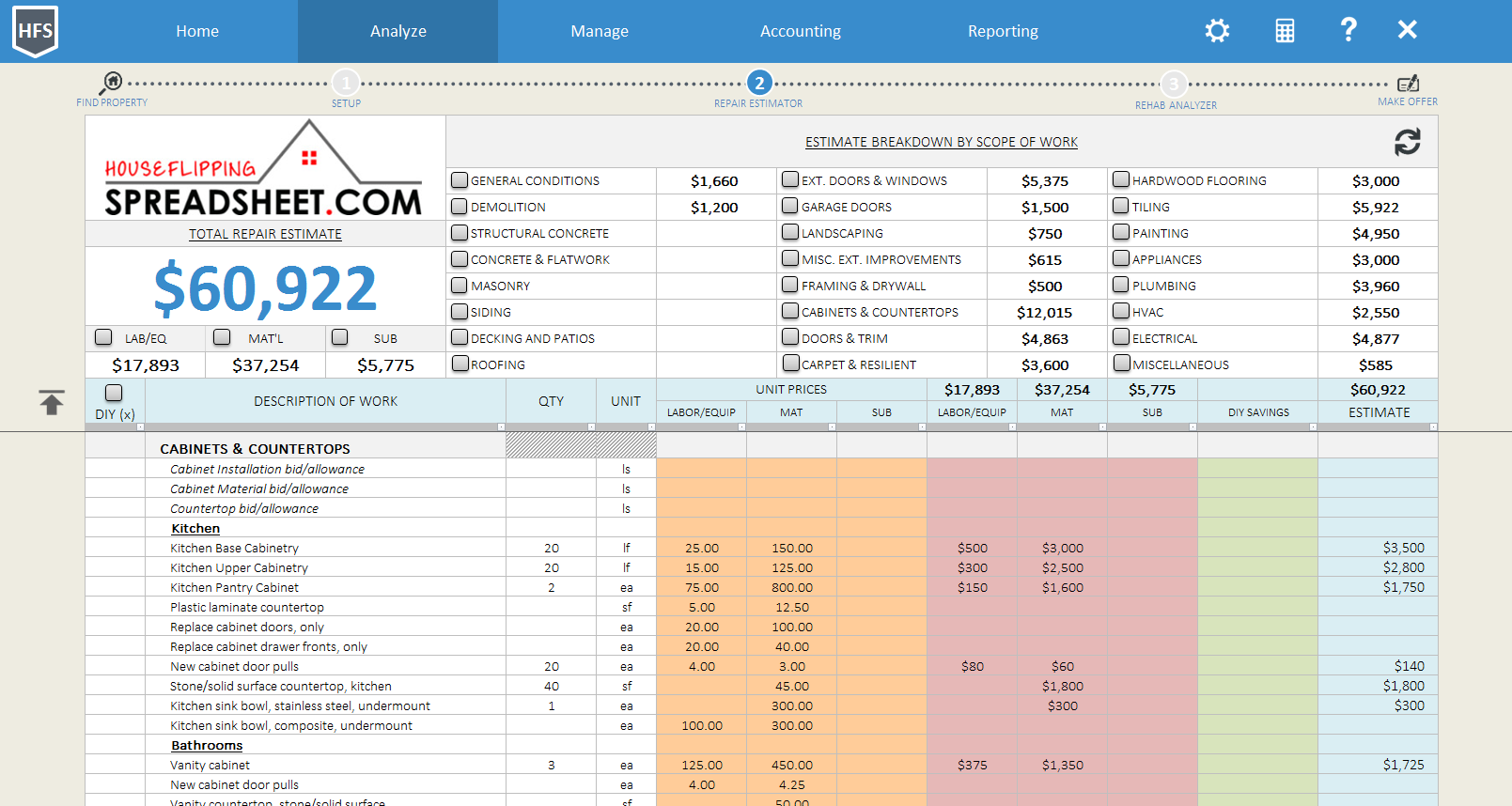The image size is (1512, 806).
Task: Switch to the Accounting tab
Action: (x=800, y=31)
